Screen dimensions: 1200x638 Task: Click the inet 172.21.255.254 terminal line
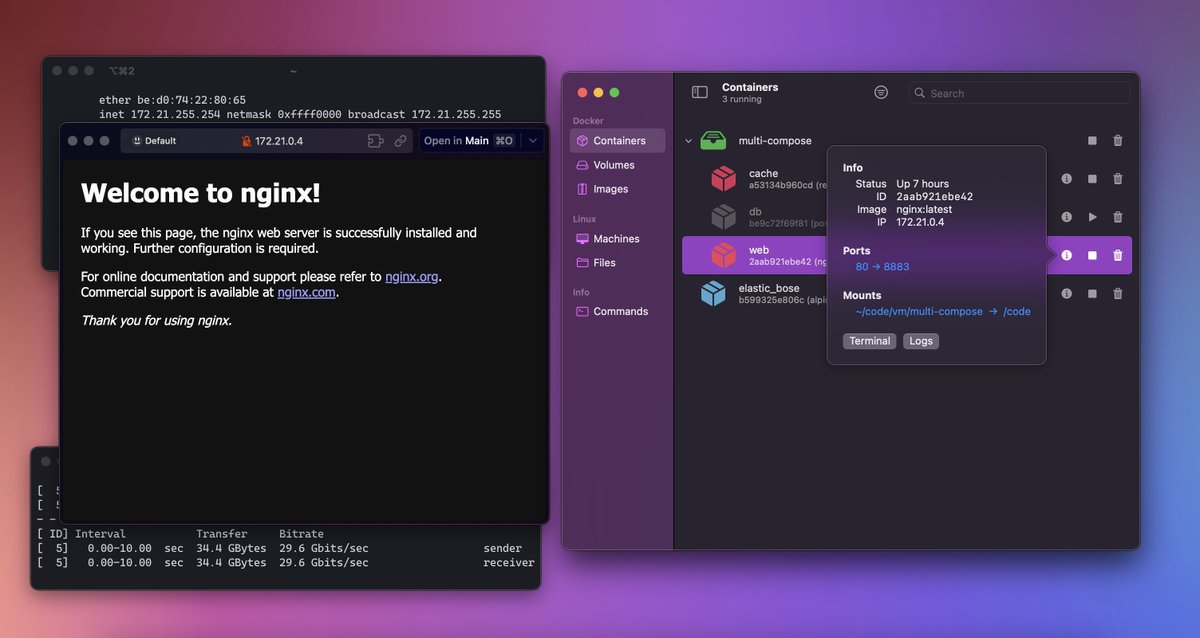tap(300, 115)
